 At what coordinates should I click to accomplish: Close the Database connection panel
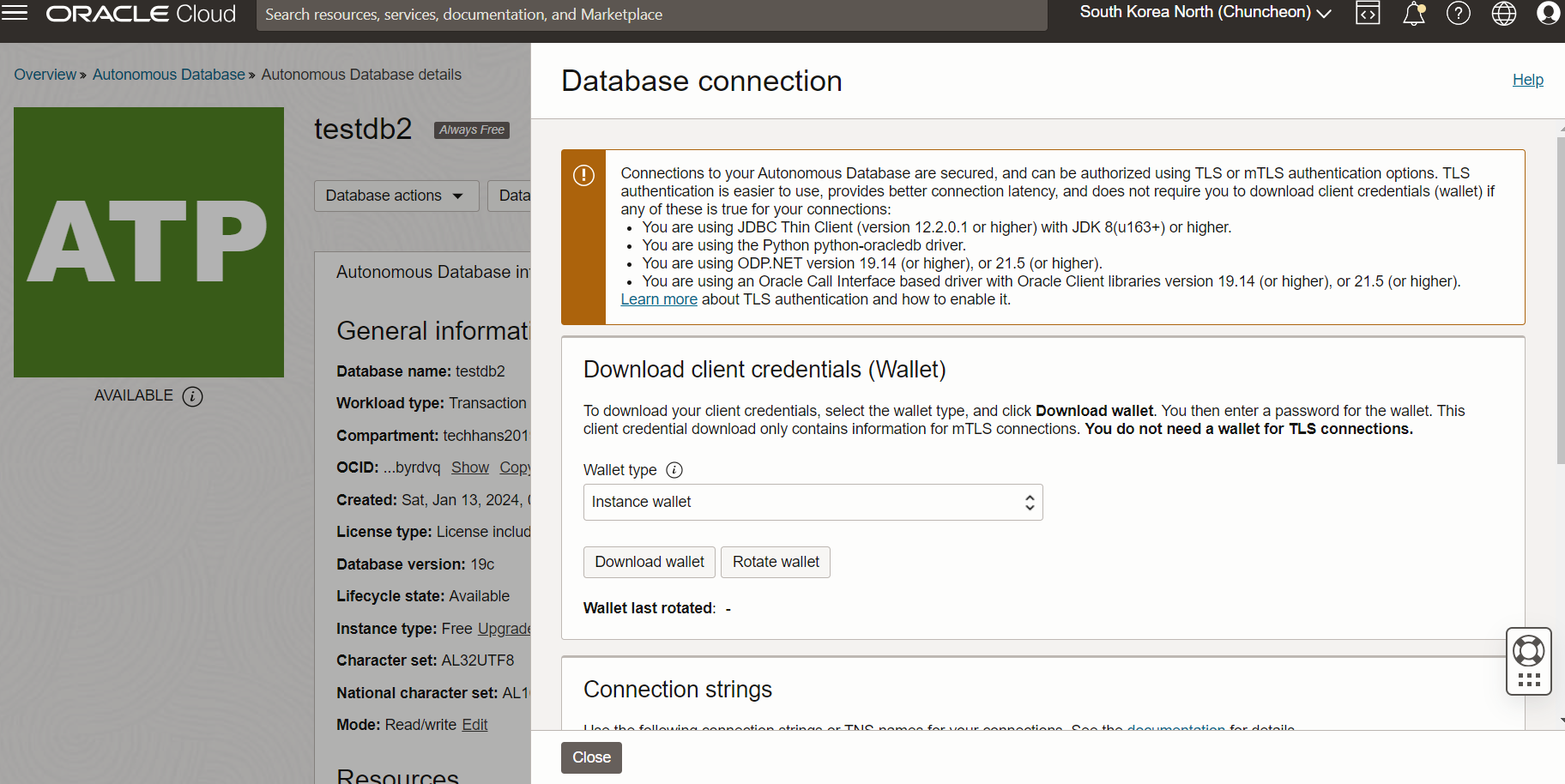click(591, 757)
